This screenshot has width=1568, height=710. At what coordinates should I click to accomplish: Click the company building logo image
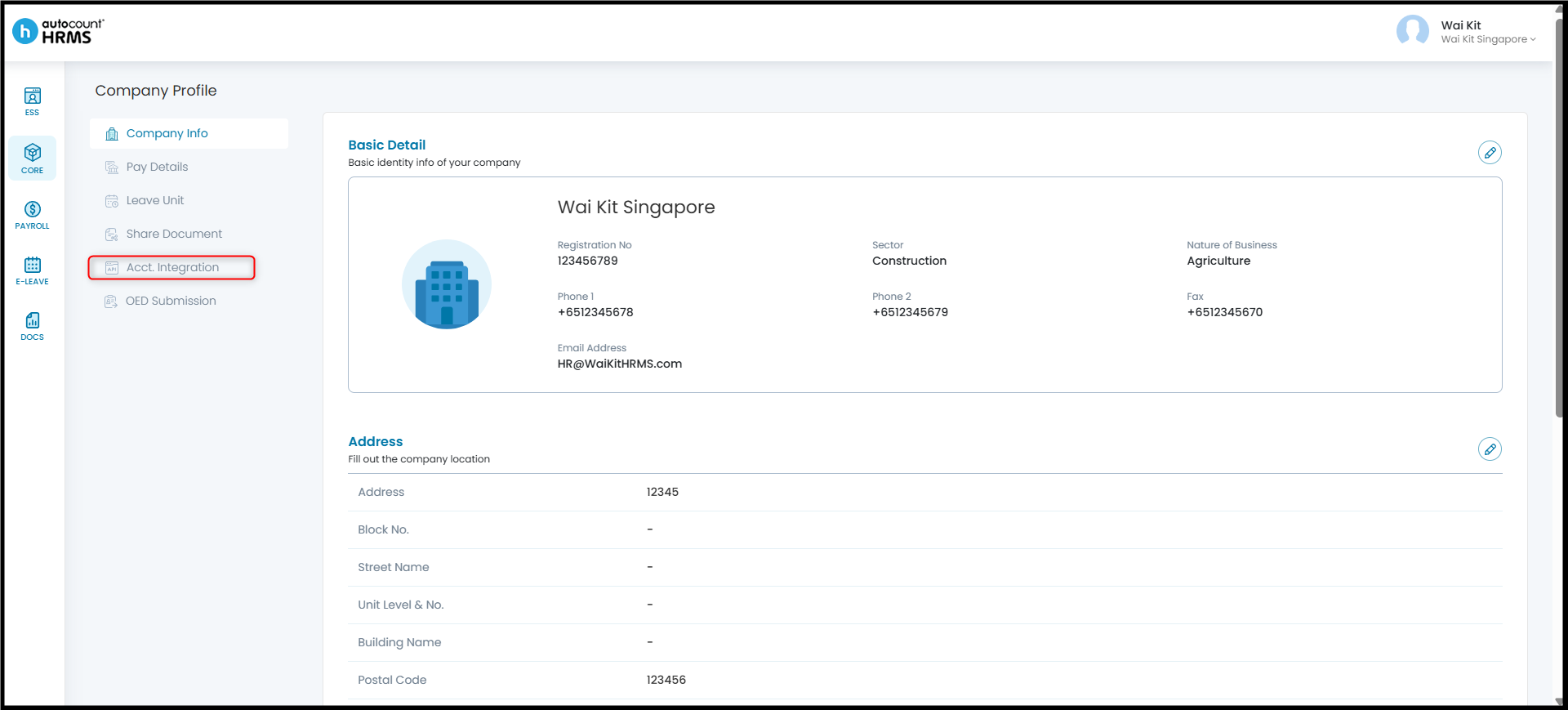(447, 284)
